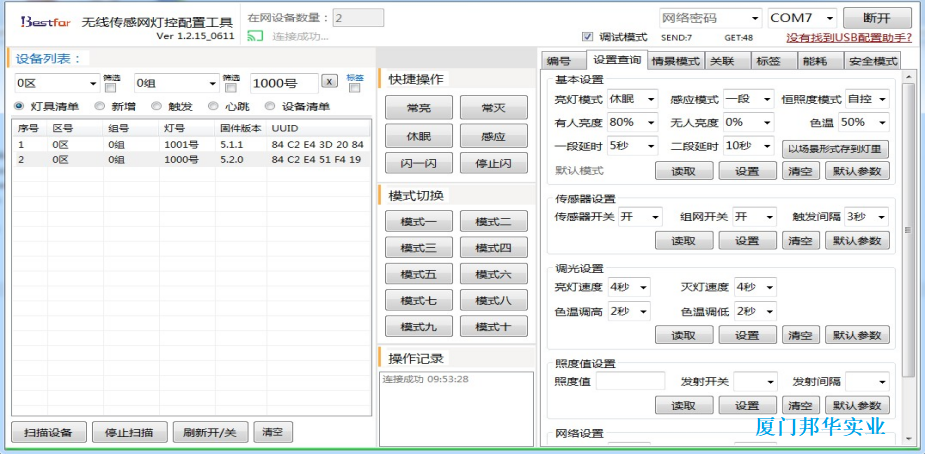Select the 设备清单 radio button
Viewport: 926px width, 454px height.
270,106
